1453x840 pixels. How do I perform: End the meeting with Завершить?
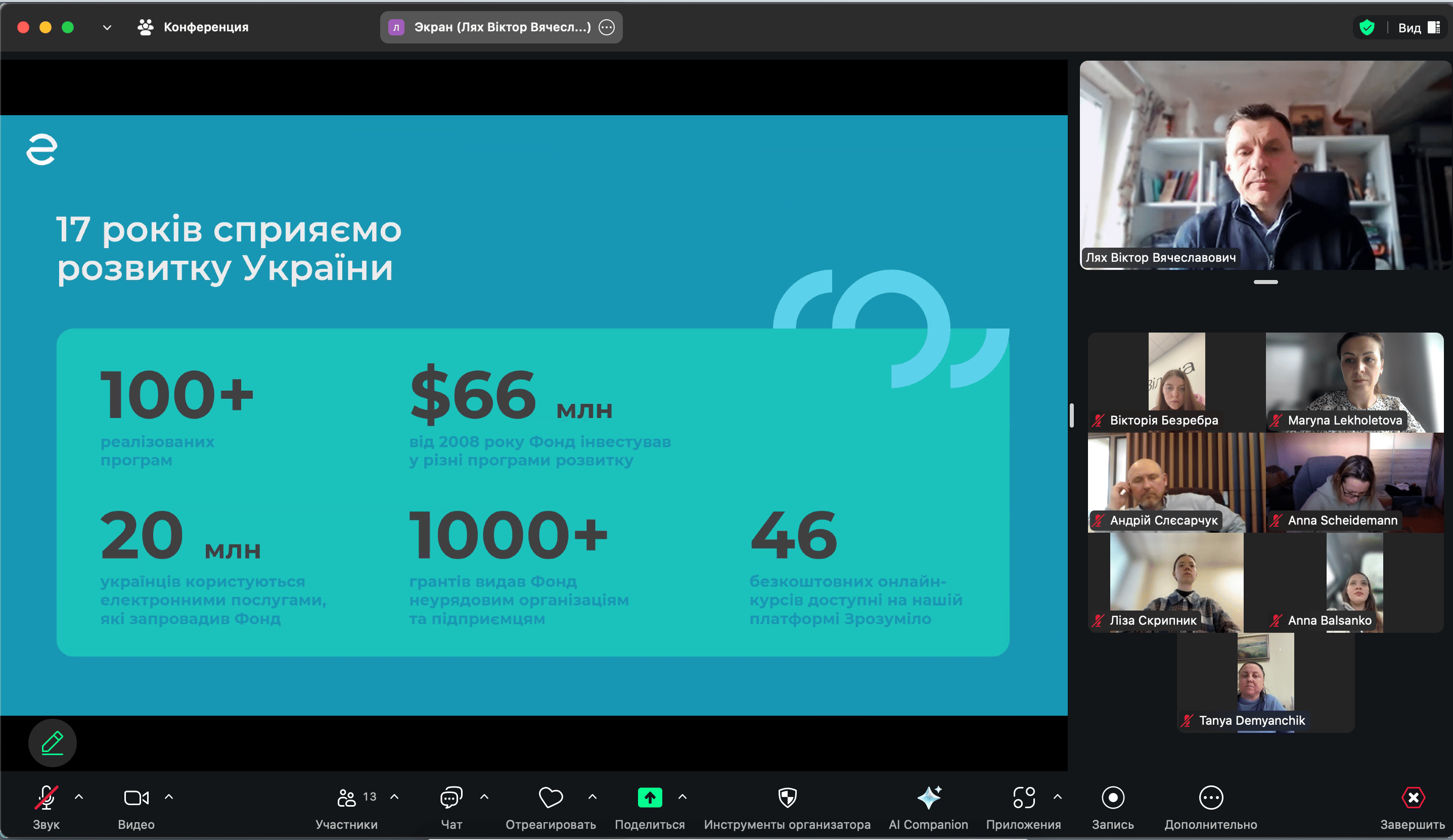tap(1413, 799)
